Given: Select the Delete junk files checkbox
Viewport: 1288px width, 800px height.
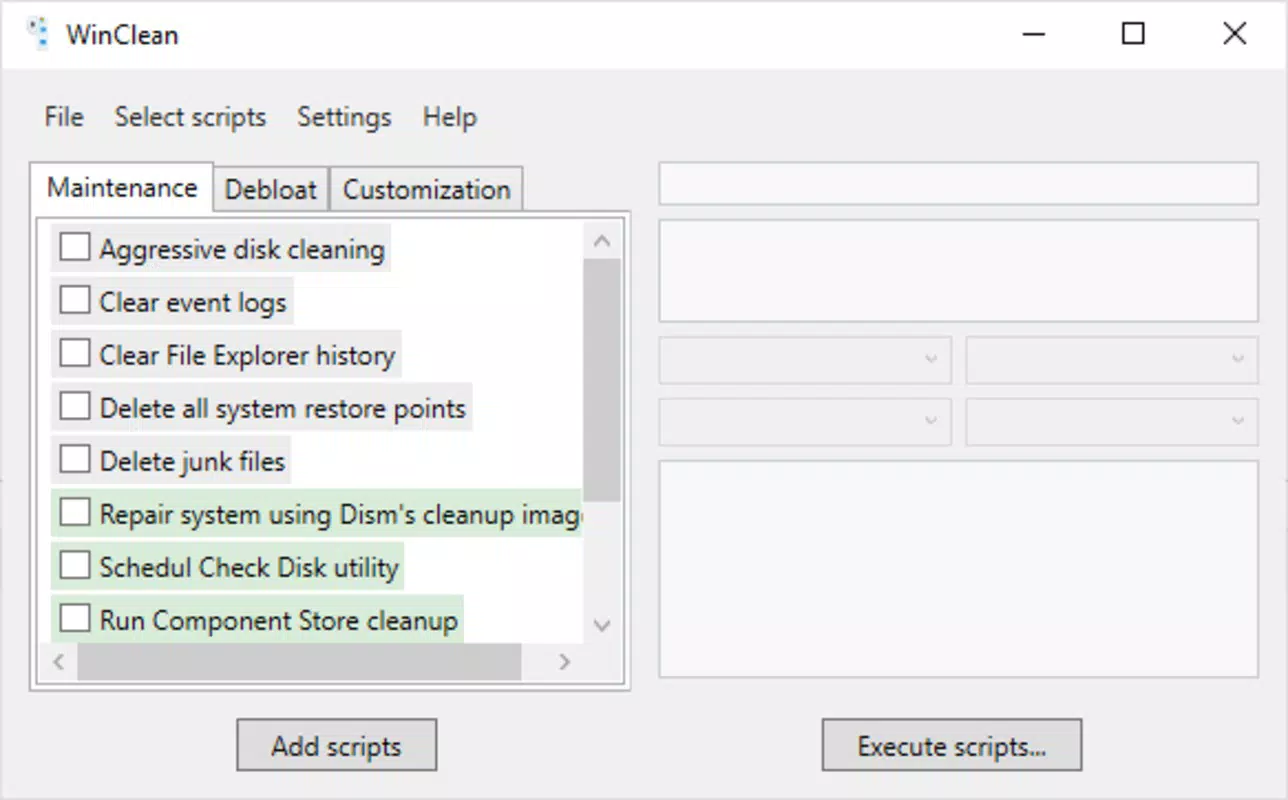Looking at the screenshot, I should (x=75, y=460).
